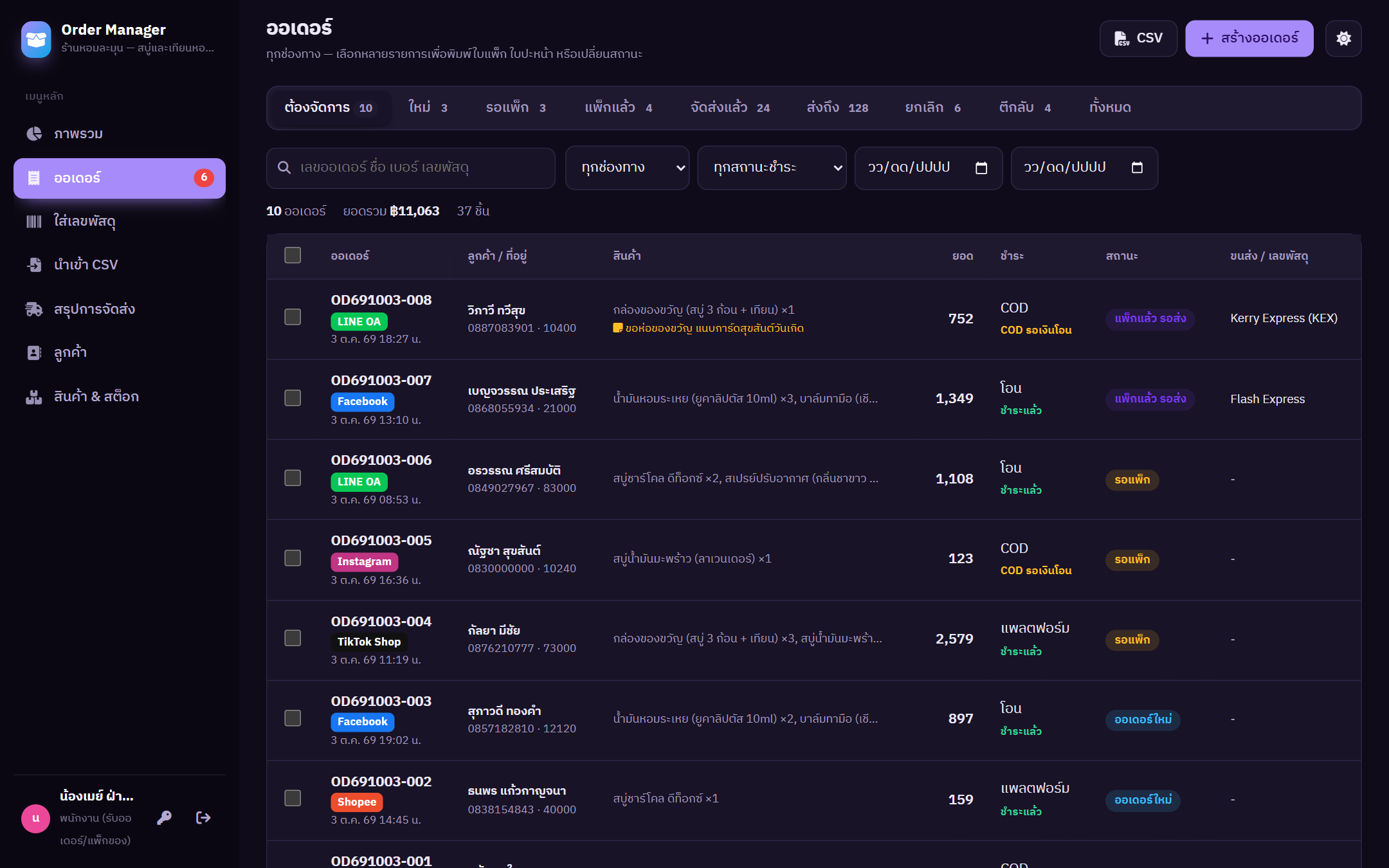Screen dimensions: 1389x868
Task: Open สินค้า & สต็อก boxes icon
Action: (x=34, y=397)
